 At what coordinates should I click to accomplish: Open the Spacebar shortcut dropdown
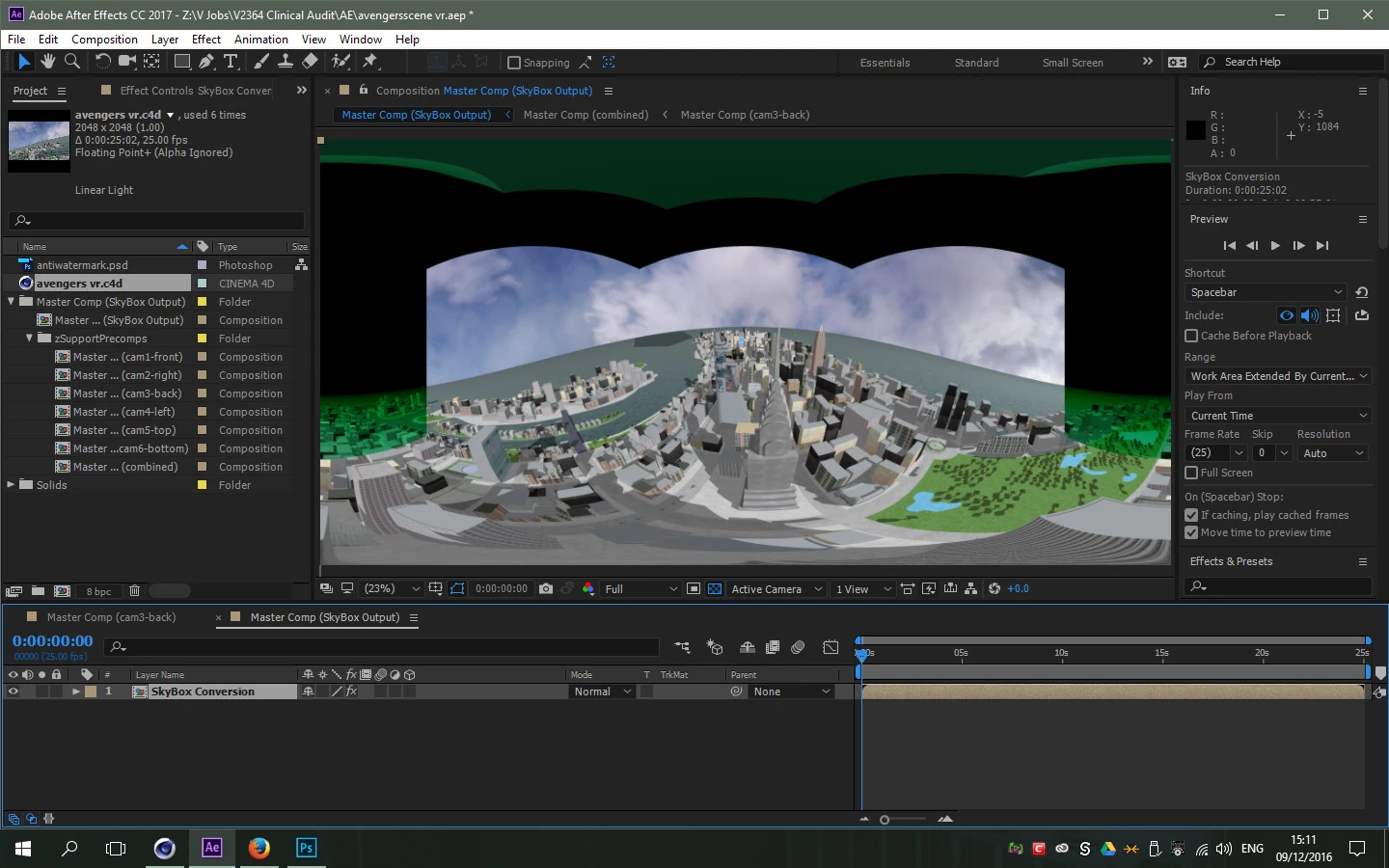[x=1266, y=292]
